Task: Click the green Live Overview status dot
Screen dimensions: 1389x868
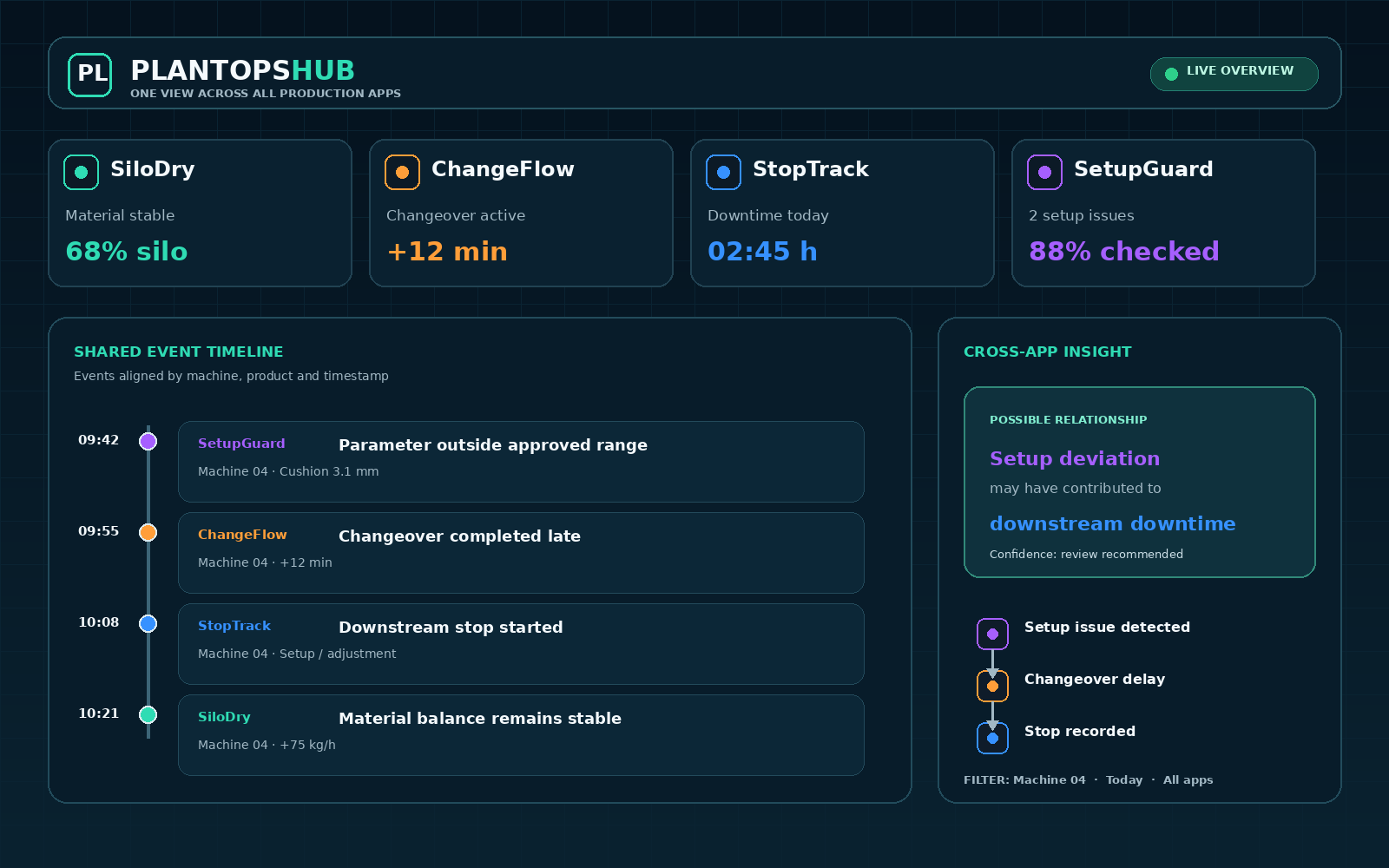Action: click(x=1171, y=74)
